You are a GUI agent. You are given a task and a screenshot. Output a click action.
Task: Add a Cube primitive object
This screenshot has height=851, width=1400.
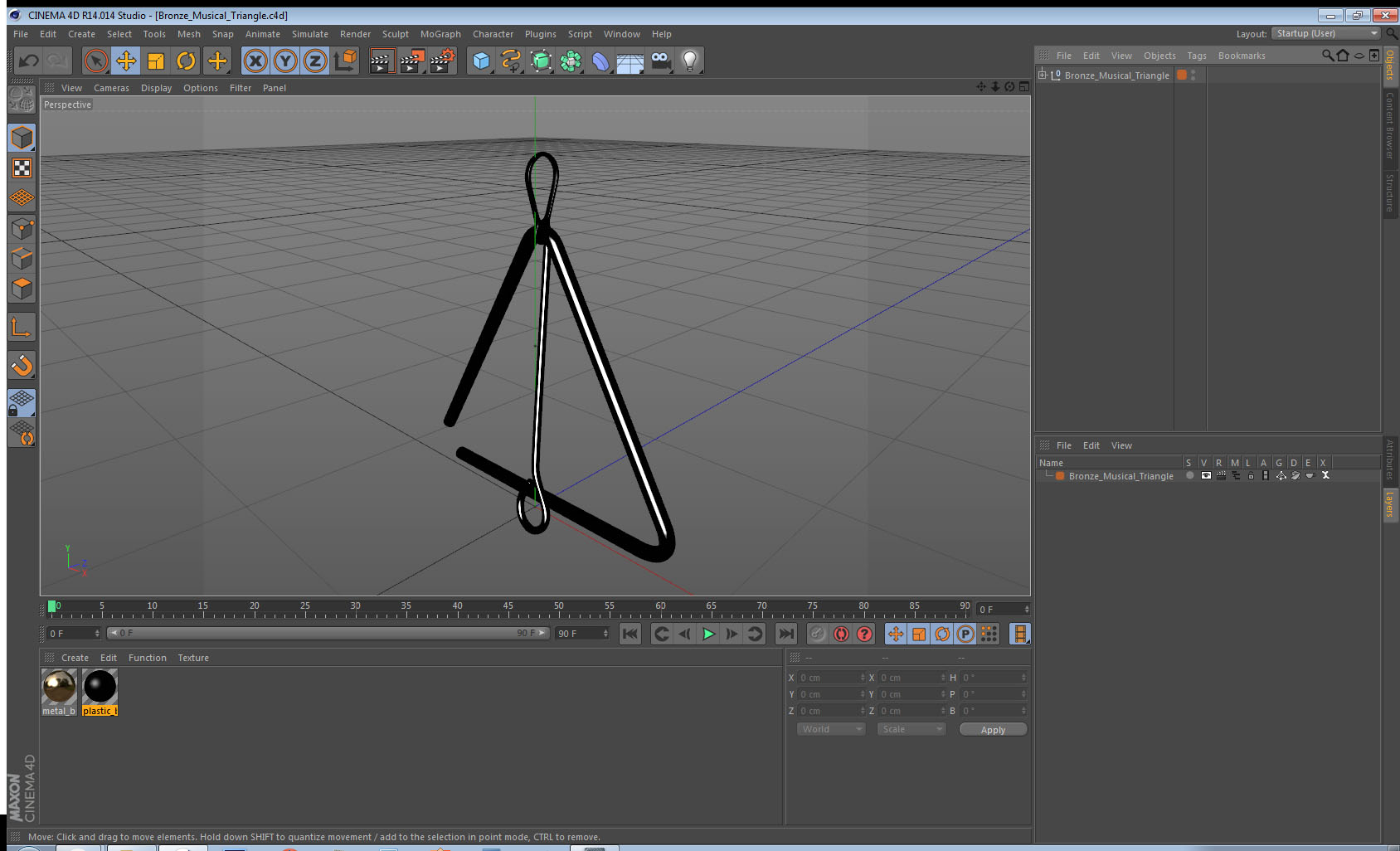coord(481,61)
